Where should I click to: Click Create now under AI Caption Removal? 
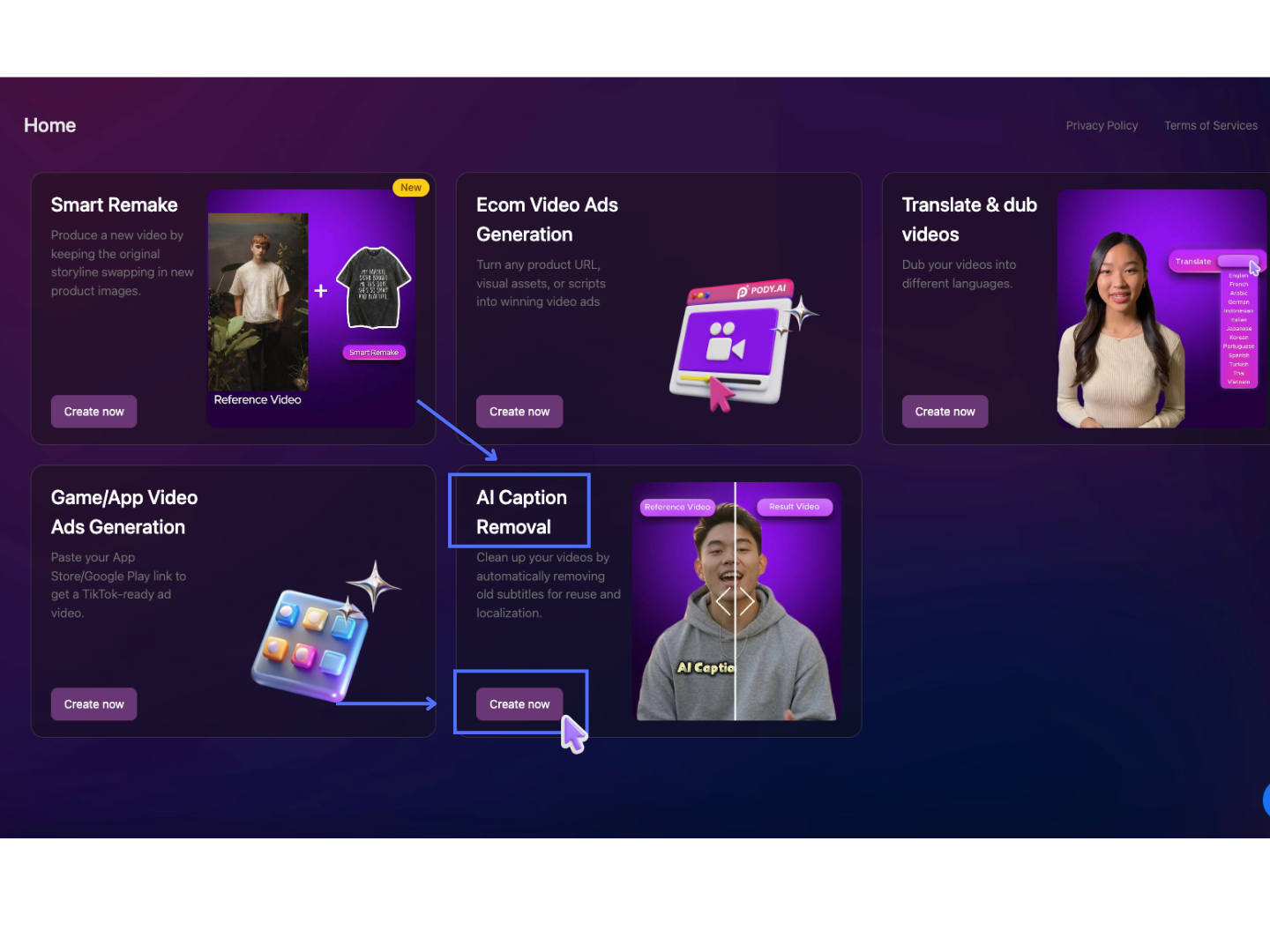pyautogui.click(x=519, y=704)
